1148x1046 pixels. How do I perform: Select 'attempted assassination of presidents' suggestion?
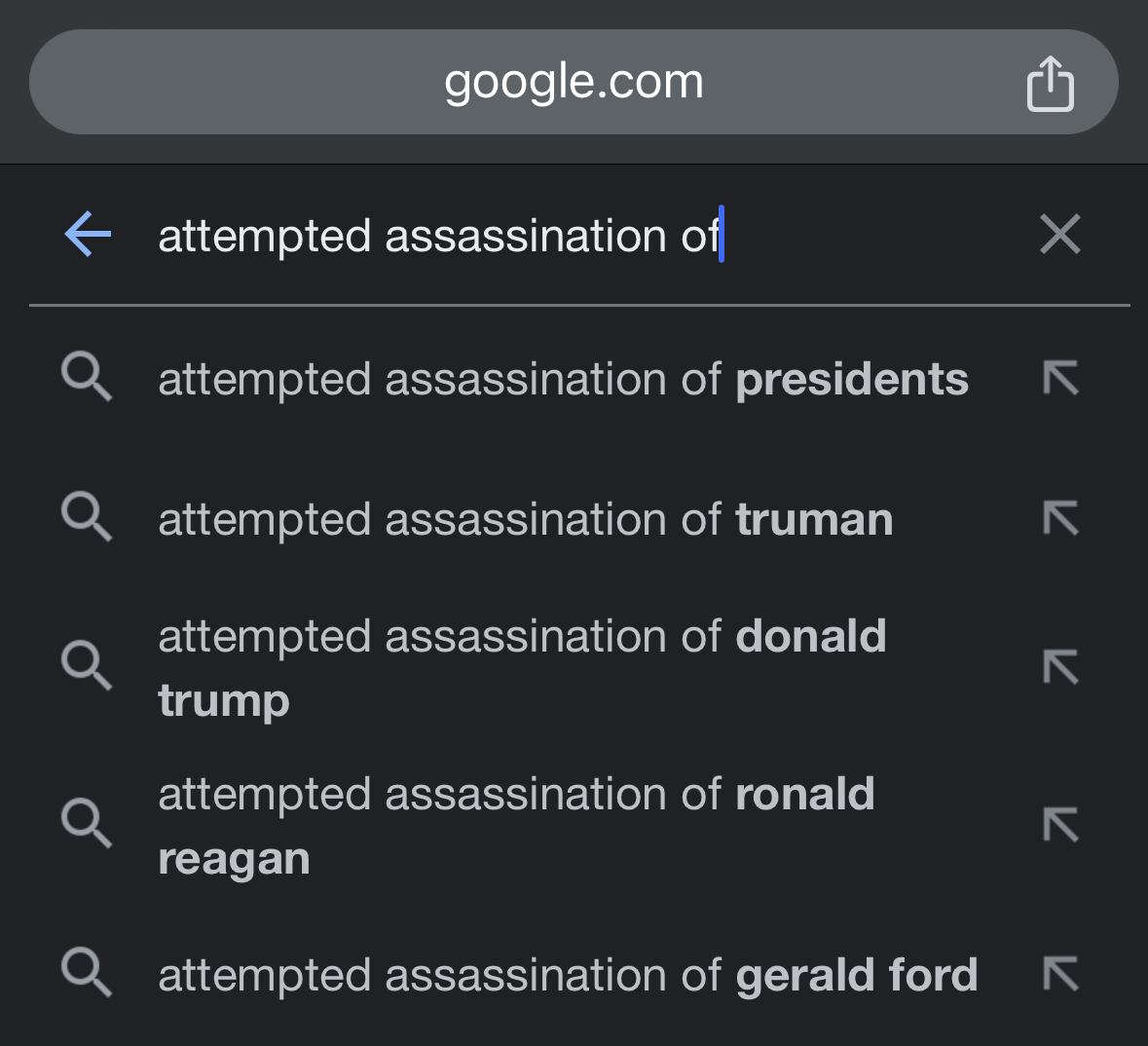(563, 380)
